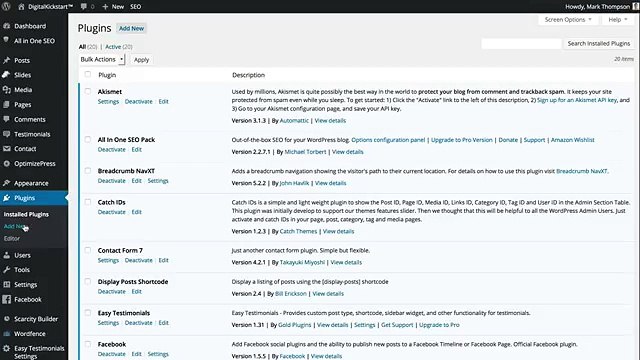Expand the Screen Options panel
This screenshot has height=360, width=640.
tap(568, 20)
